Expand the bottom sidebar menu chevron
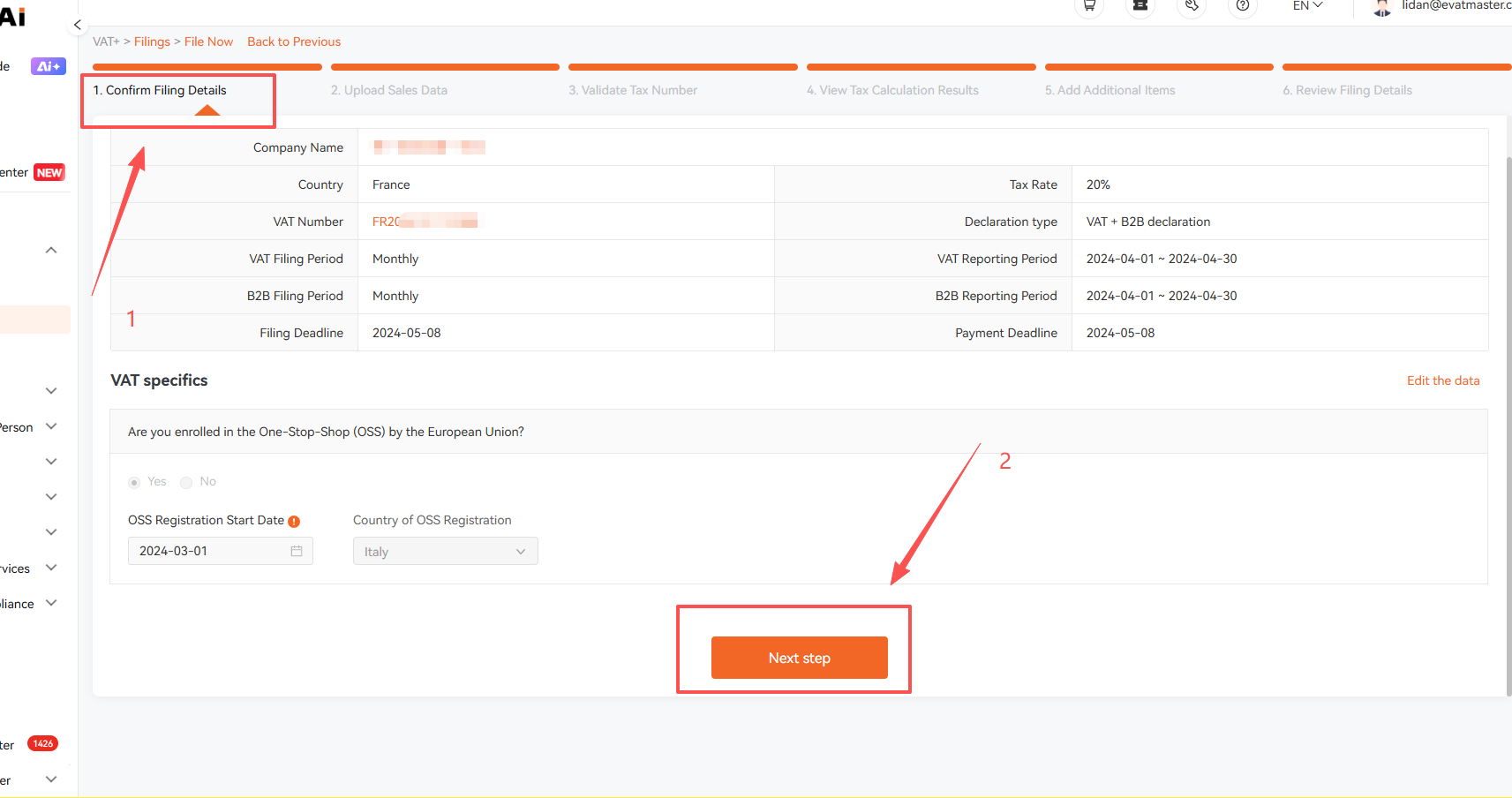Viewport: 1512px width, 798px height. [x=51, y=779]
